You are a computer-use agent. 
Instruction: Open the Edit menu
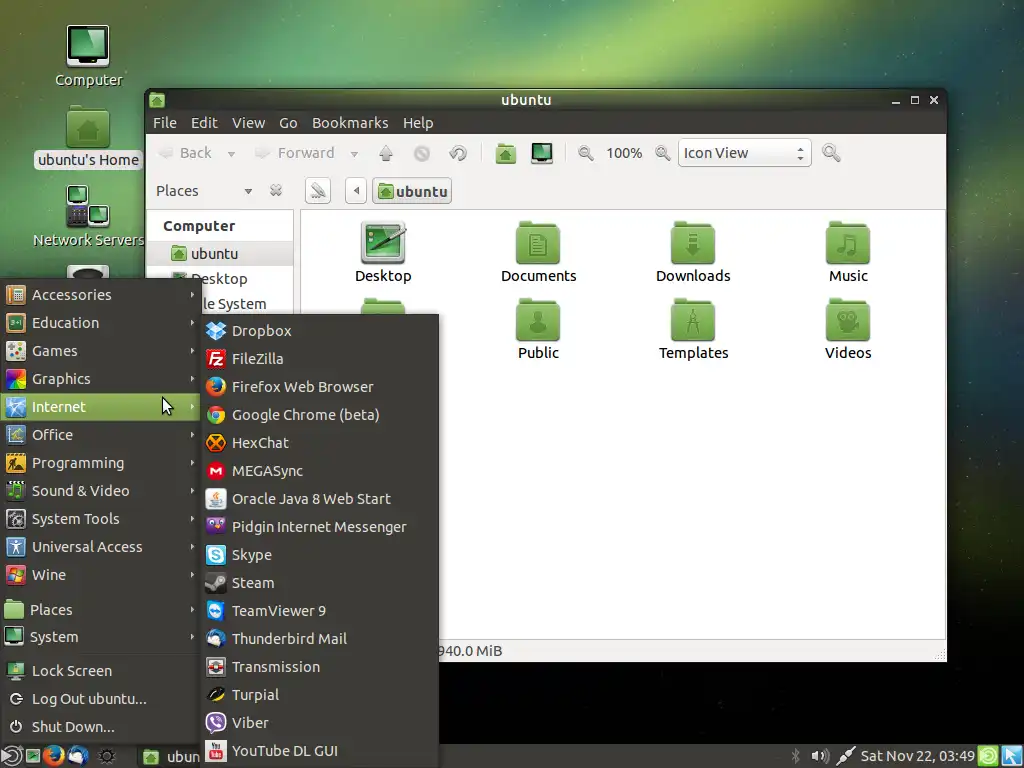(204, 123)
